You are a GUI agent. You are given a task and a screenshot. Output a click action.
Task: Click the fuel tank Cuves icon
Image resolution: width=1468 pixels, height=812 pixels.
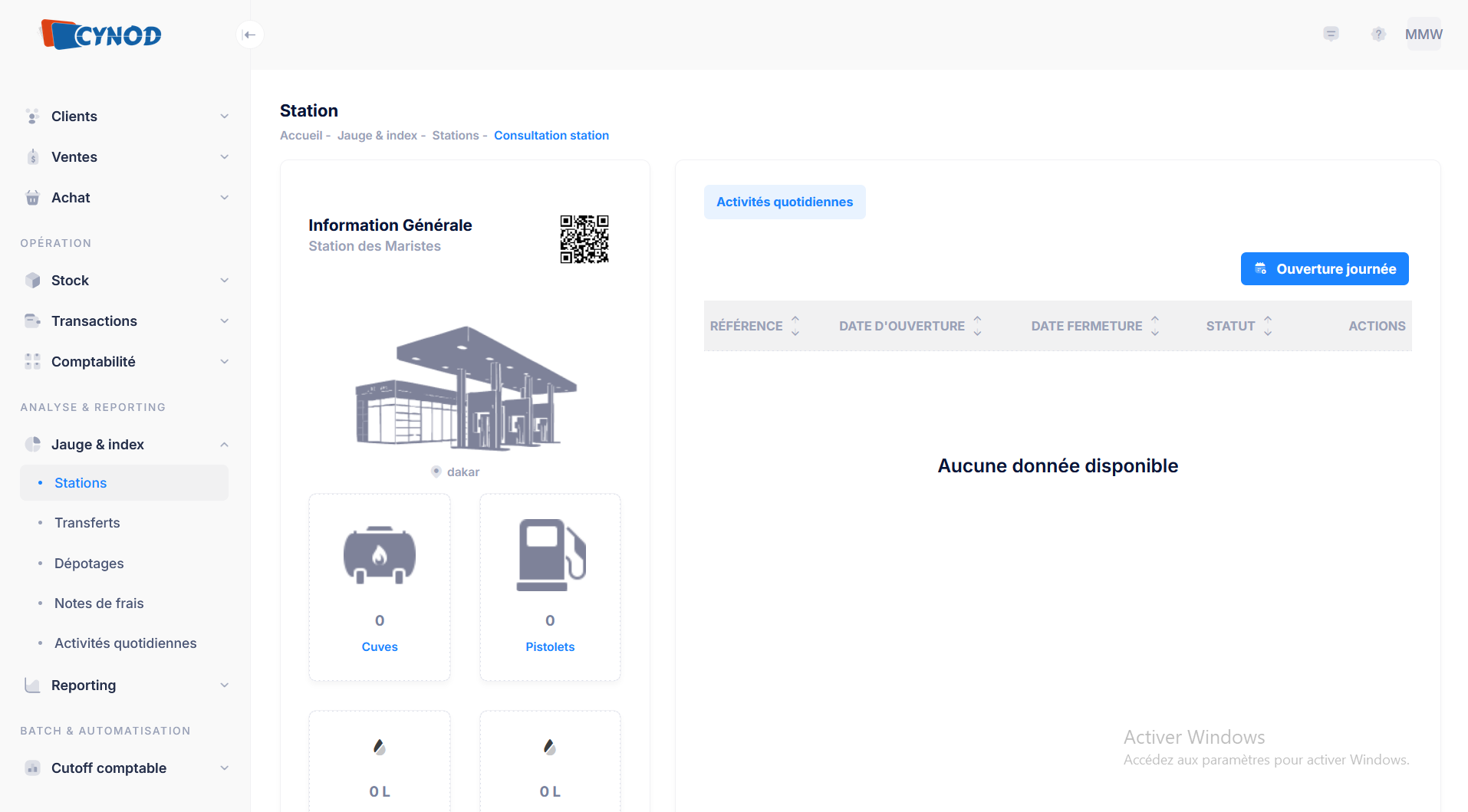click(380, 555)
